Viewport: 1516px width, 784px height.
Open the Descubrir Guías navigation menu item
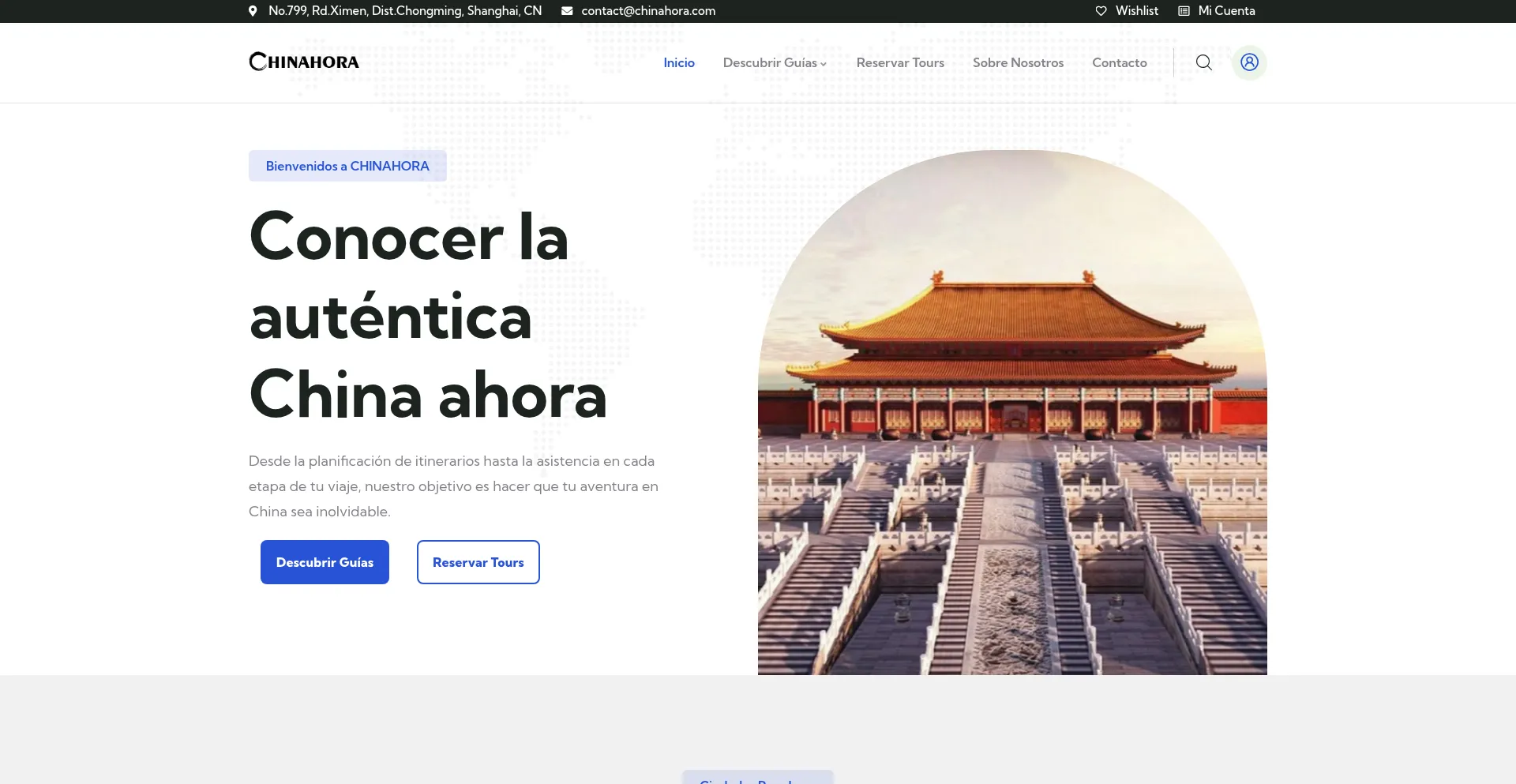[x=769, y=62]
